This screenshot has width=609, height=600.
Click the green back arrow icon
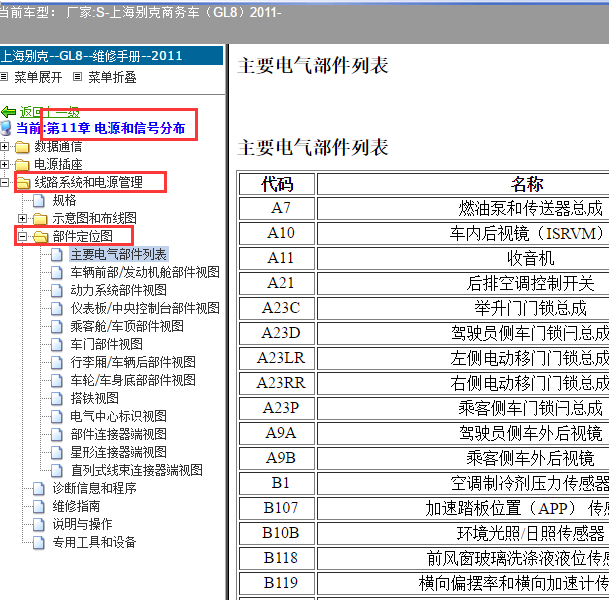click(8, 112)
